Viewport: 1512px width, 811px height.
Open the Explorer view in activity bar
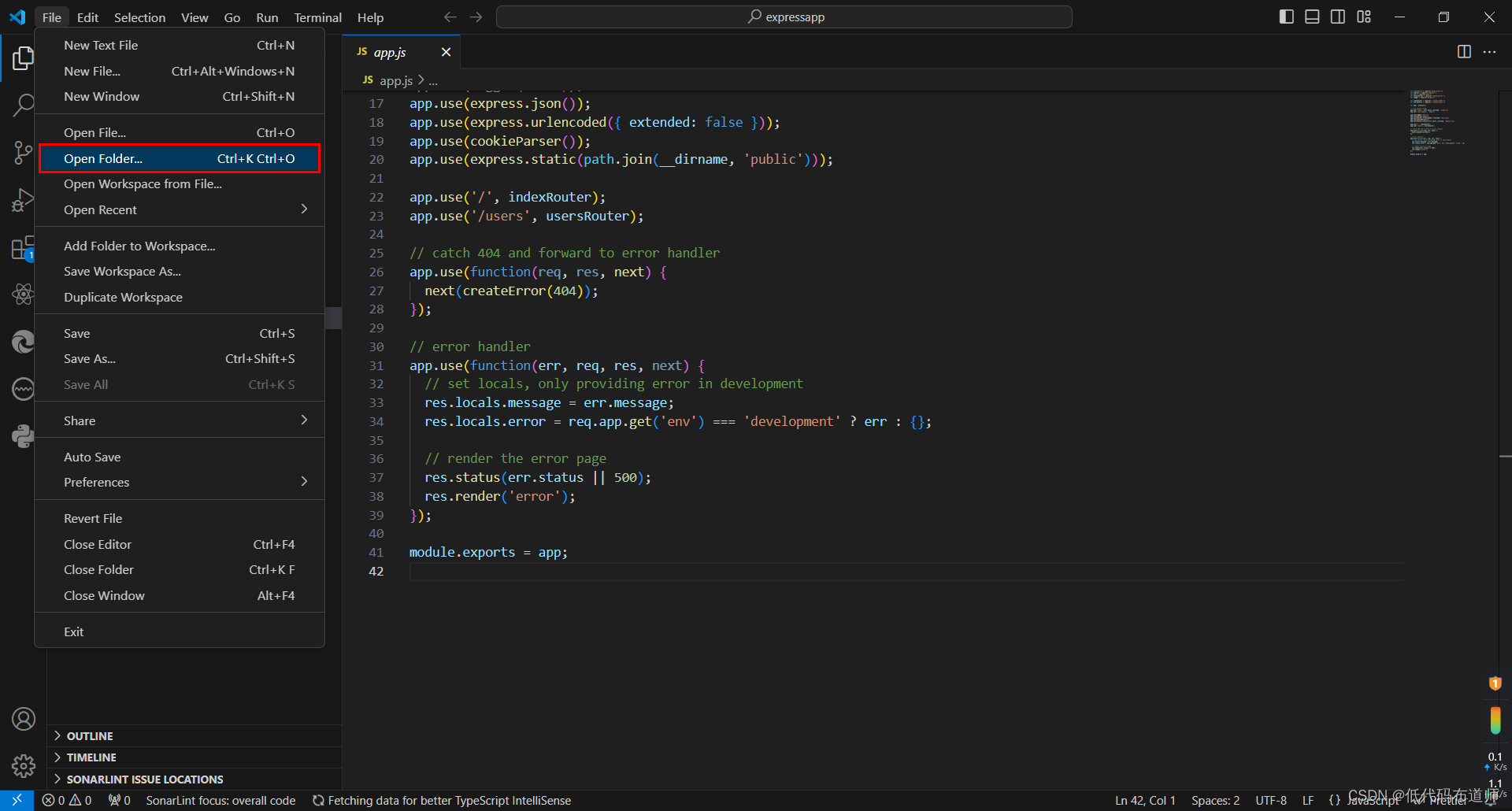click(x=23, y=57)
